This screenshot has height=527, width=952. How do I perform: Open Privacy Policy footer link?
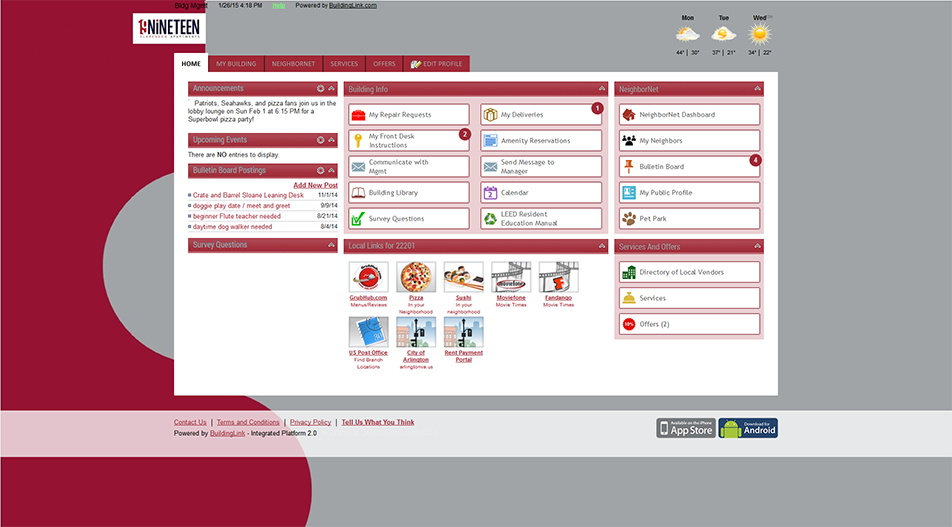coord(310,422)
